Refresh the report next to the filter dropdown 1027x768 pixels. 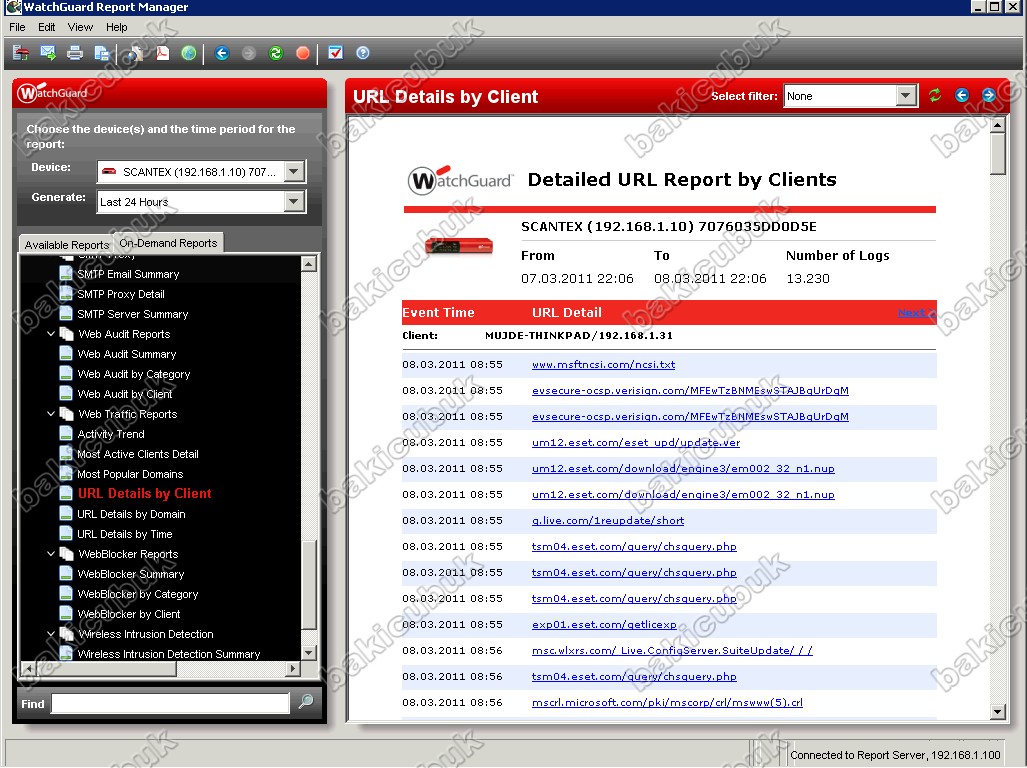pos(935,96)
